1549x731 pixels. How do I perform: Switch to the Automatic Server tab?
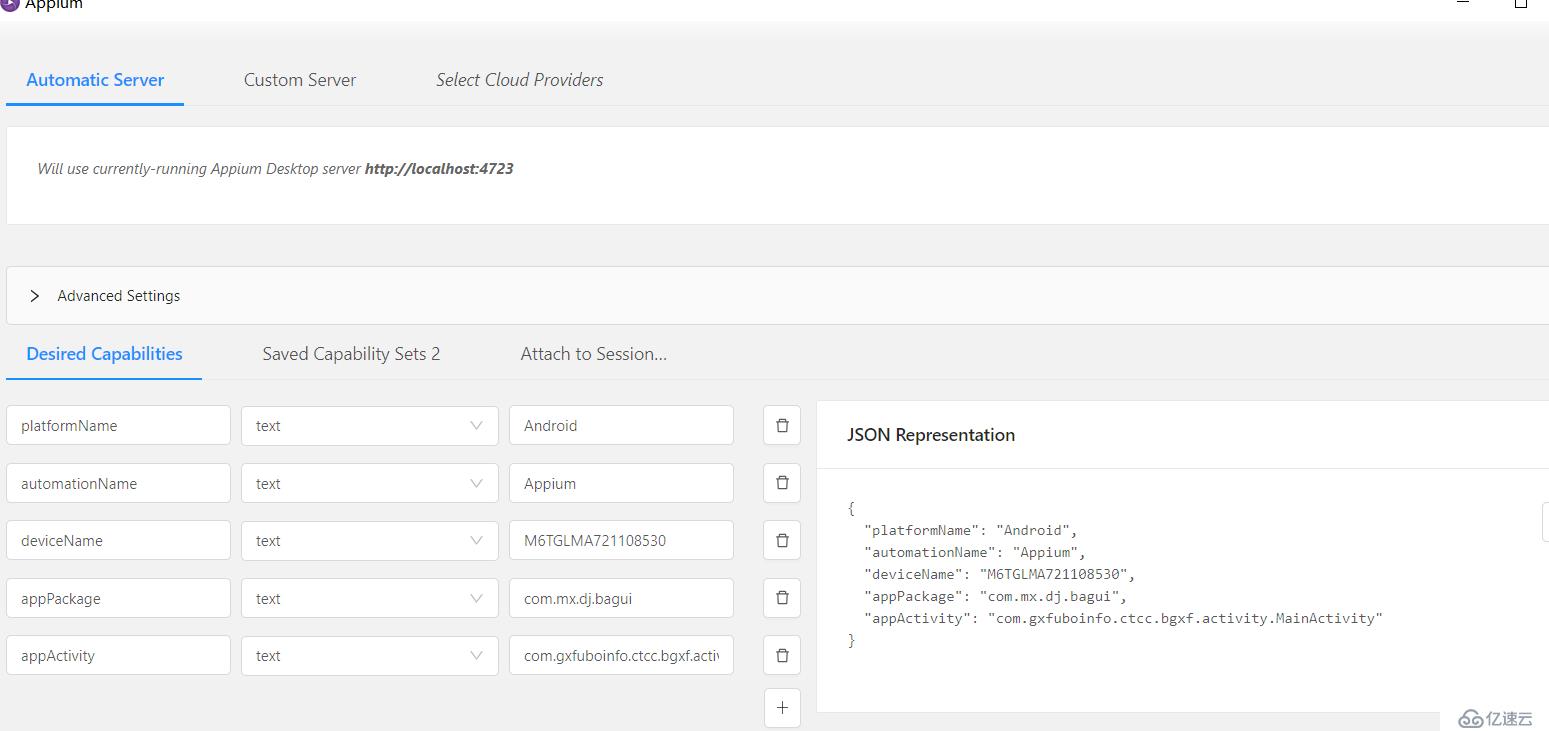point(95,80)
